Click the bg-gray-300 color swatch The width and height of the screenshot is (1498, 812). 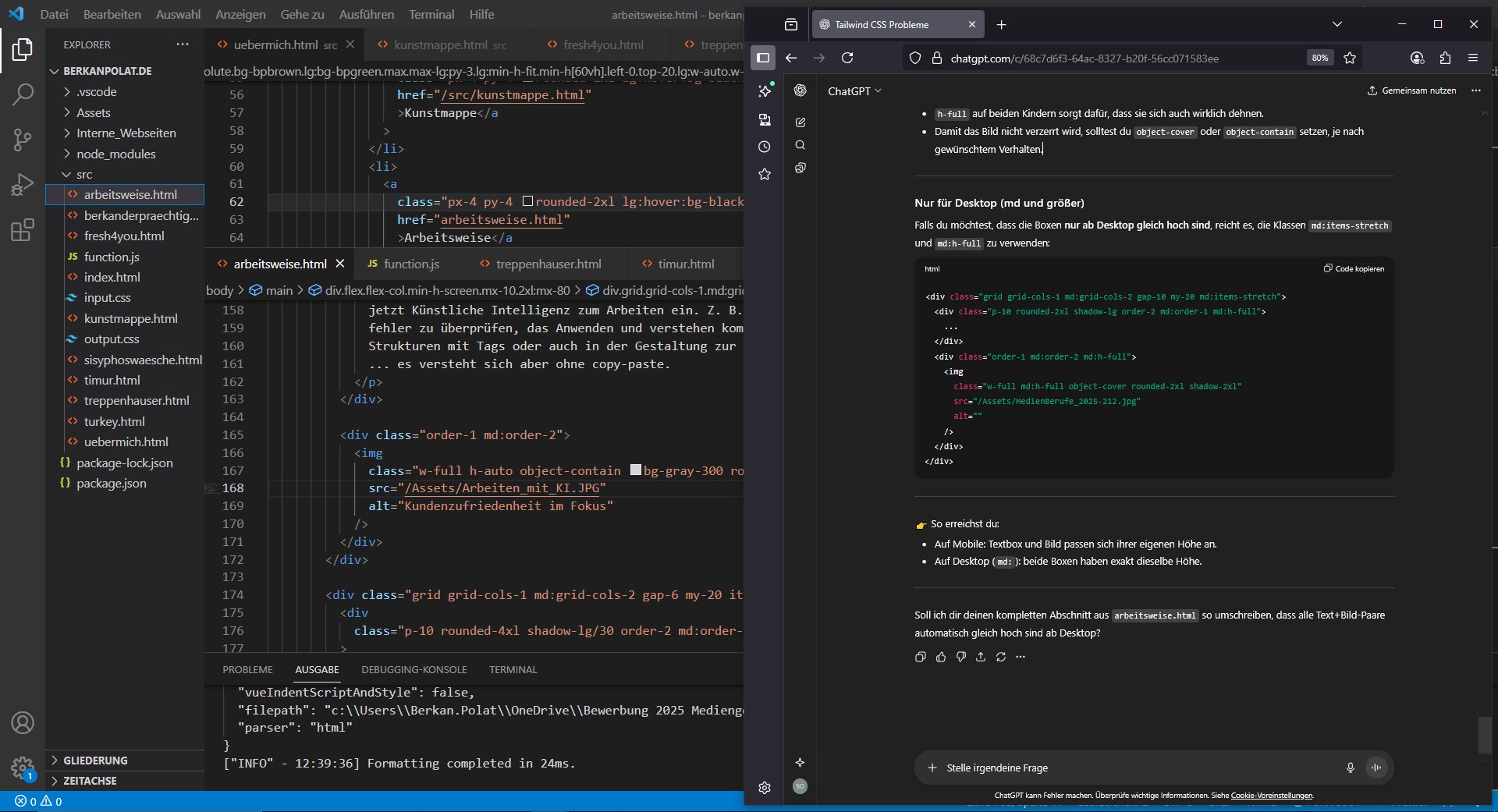[x=636, y=470]
